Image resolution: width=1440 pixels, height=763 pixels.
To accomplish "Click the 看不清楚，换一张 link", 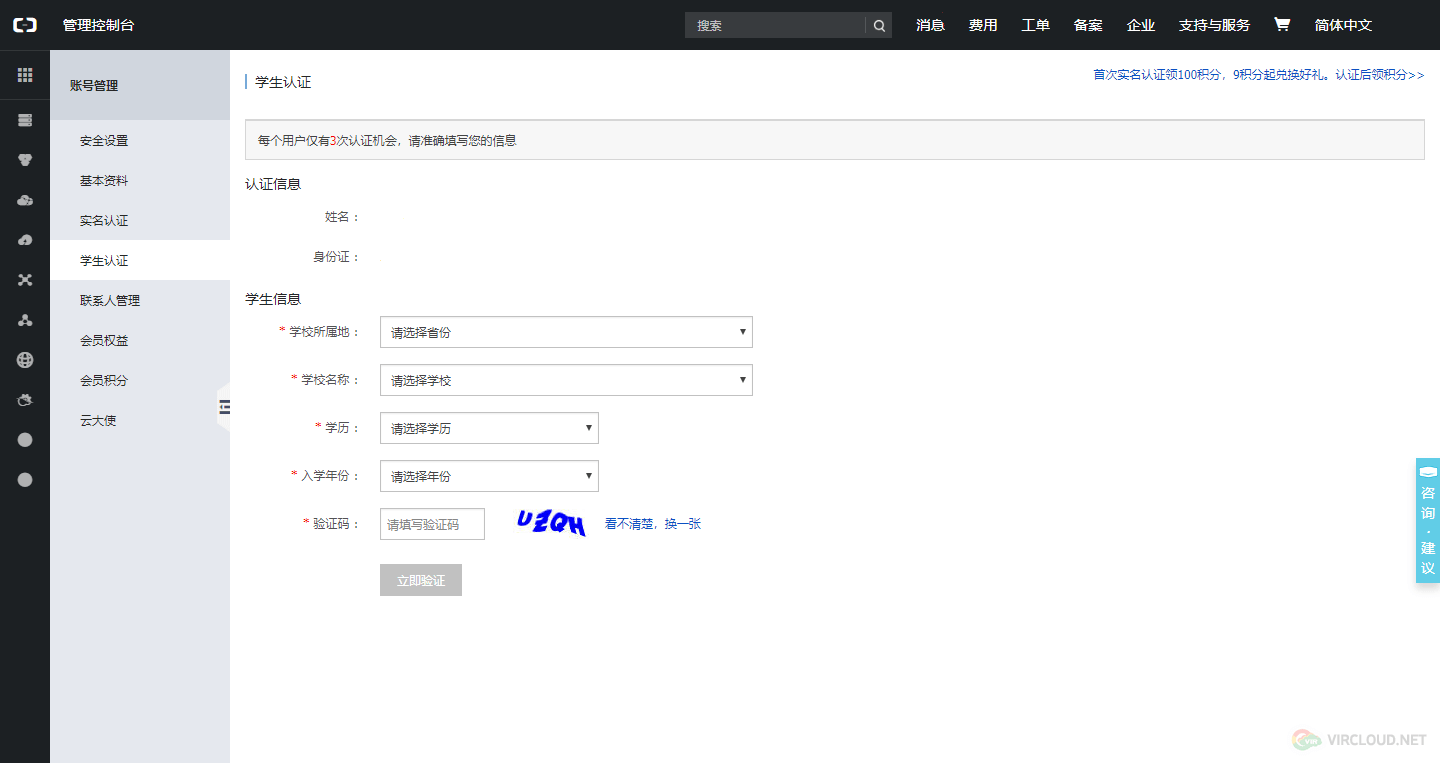I will (x=653, y=523).
